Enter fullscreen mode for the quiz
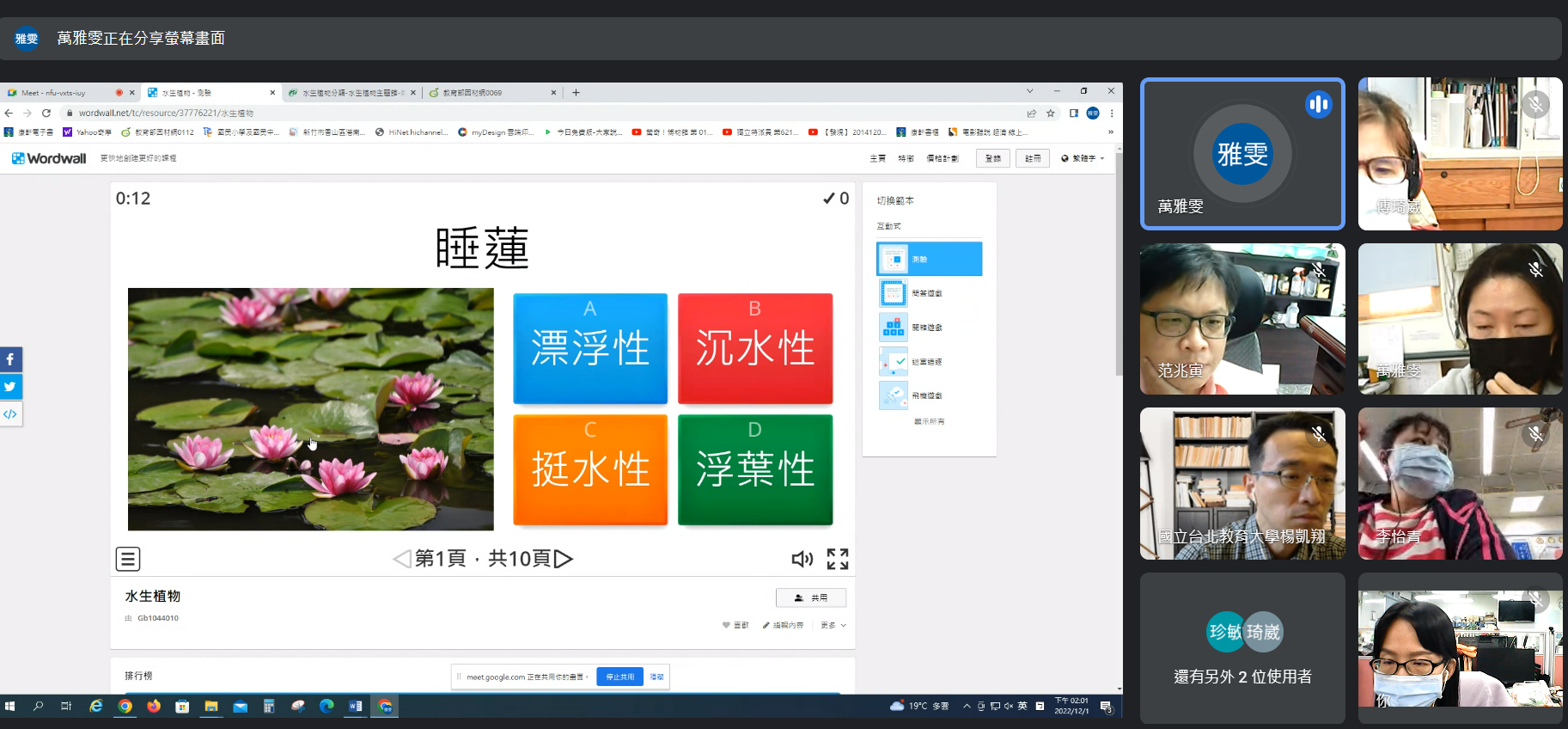This screenshot has height=729, width=1568. 838,560
